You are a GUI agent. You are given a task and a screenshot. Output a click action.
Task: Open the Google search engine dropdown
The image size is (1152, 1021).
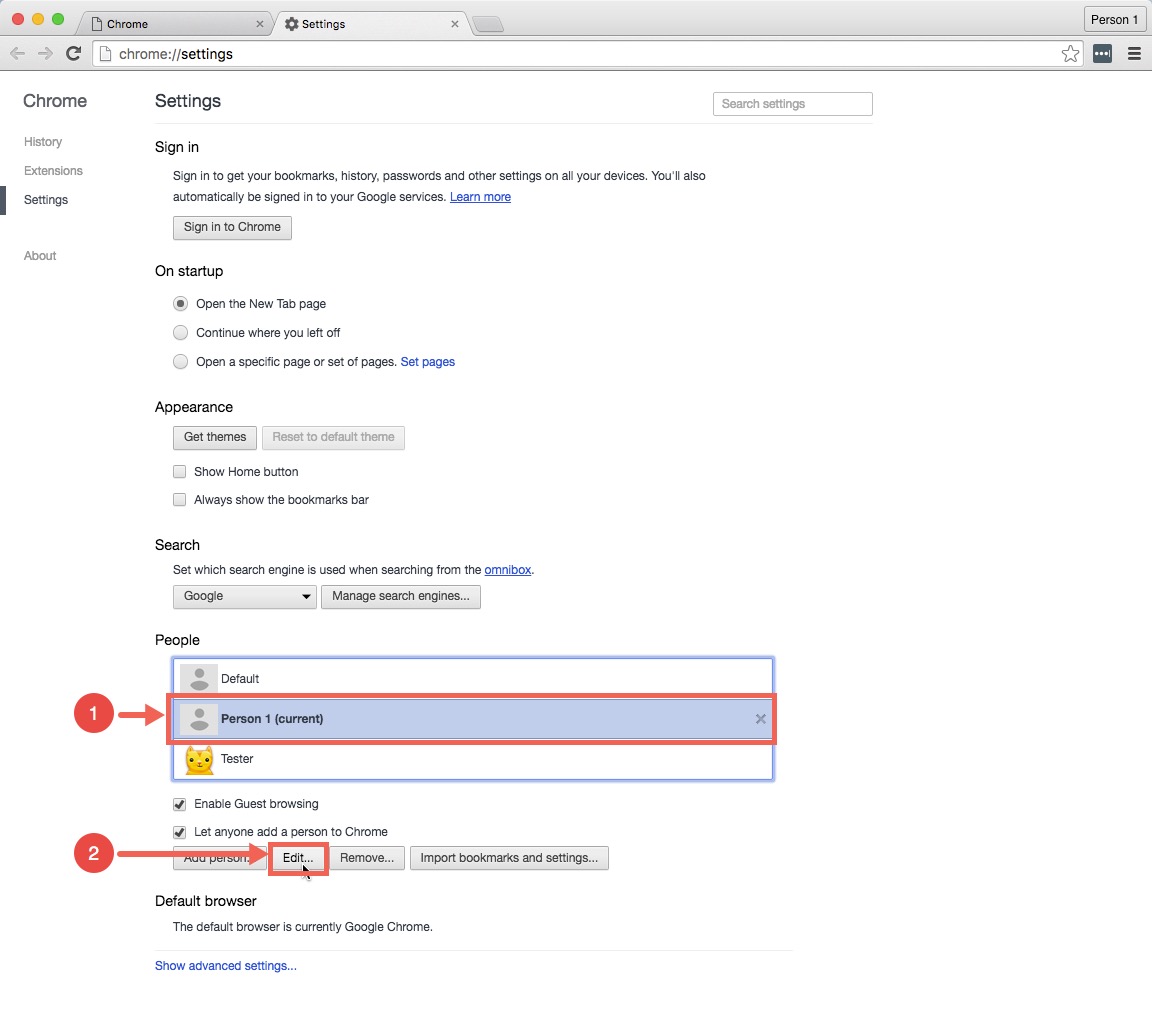click(245, 596)
